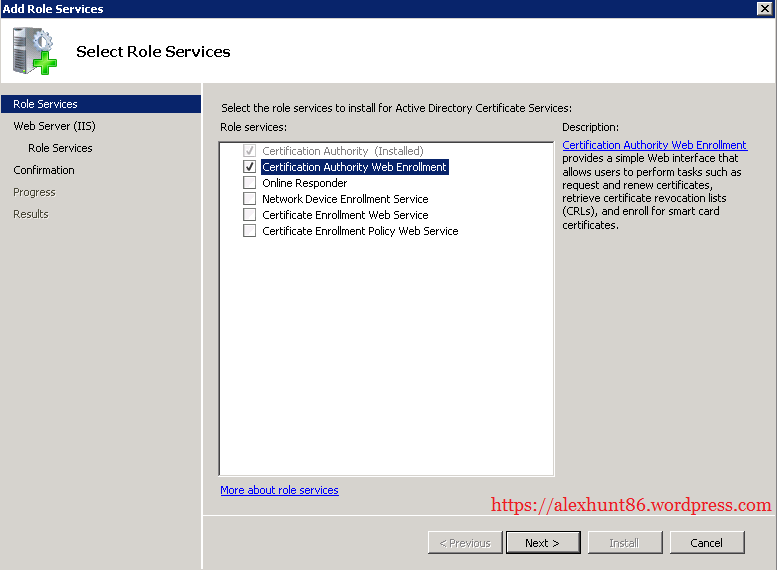The image size is (777, 570).
Task: Click the Select Role Services heading
Action: [153, 52]
